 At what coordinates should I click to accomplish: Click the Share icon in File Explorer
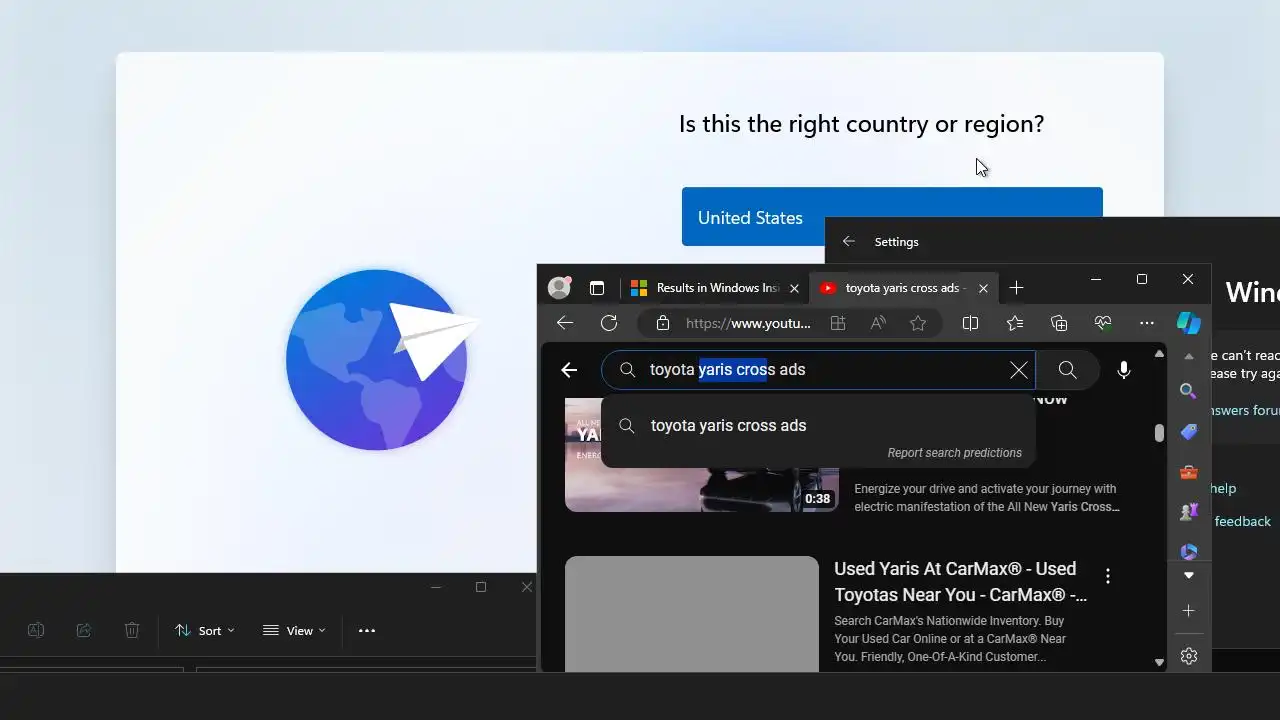[x=84, y=630]
